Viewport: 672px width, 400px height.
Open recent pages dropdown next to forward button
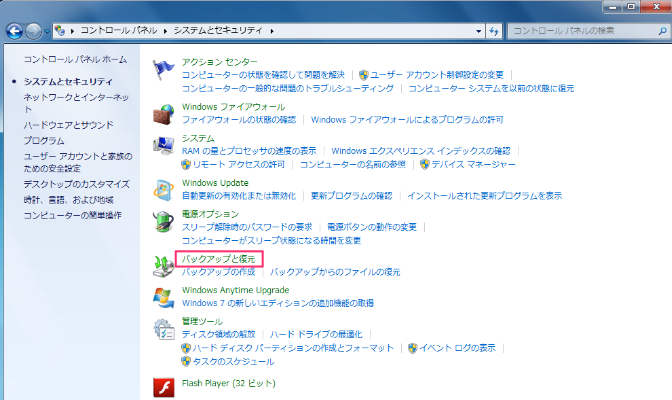(x=47, y=31)
